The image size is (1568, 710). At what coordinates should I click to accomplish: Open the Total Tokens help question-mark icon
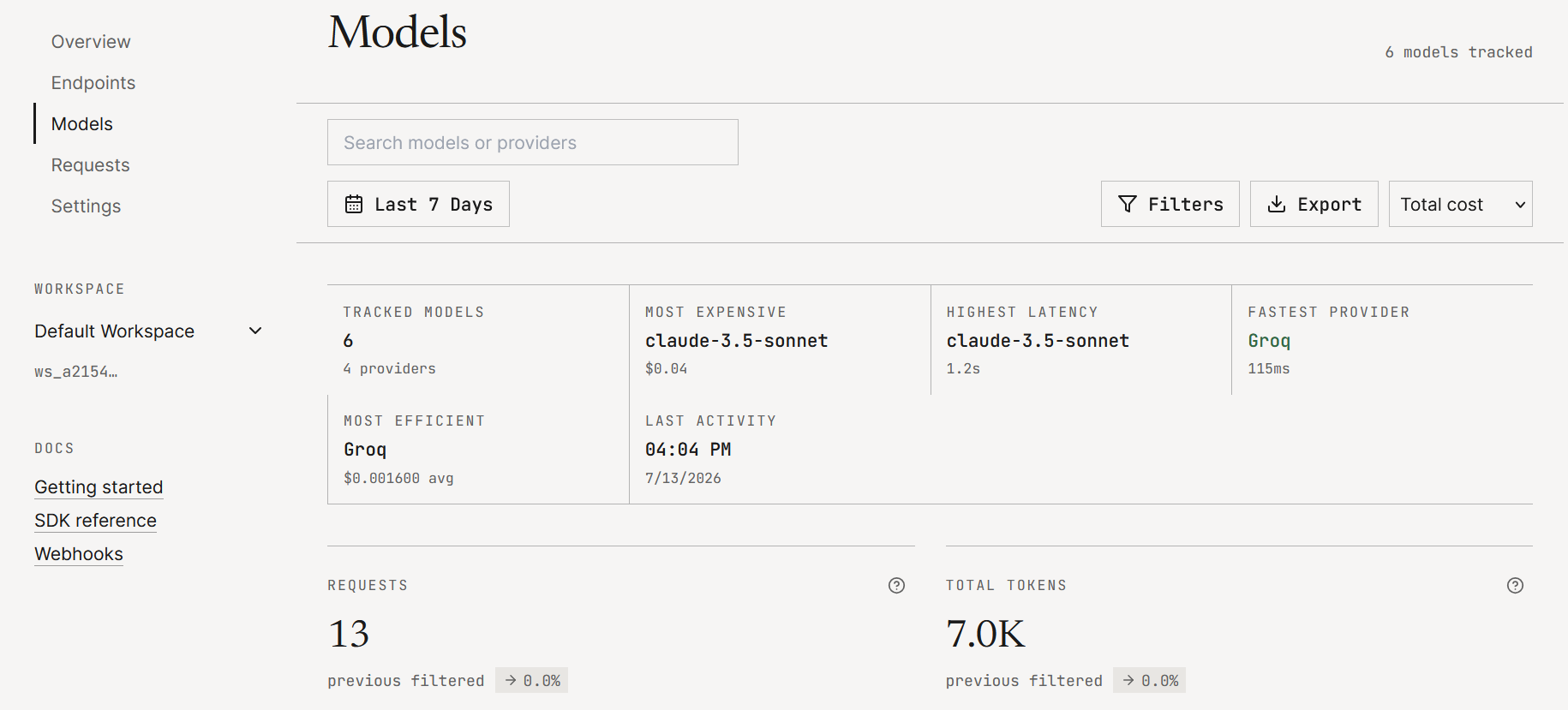1515,585
